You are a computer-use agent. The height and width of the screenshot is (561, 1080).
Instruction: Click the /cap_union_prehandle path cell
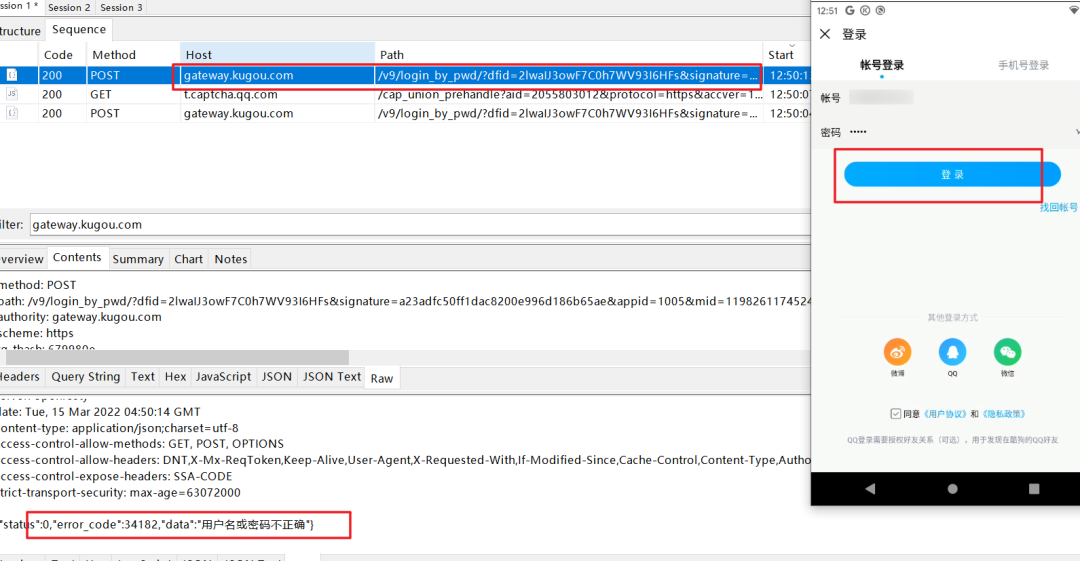click(569, 94)
